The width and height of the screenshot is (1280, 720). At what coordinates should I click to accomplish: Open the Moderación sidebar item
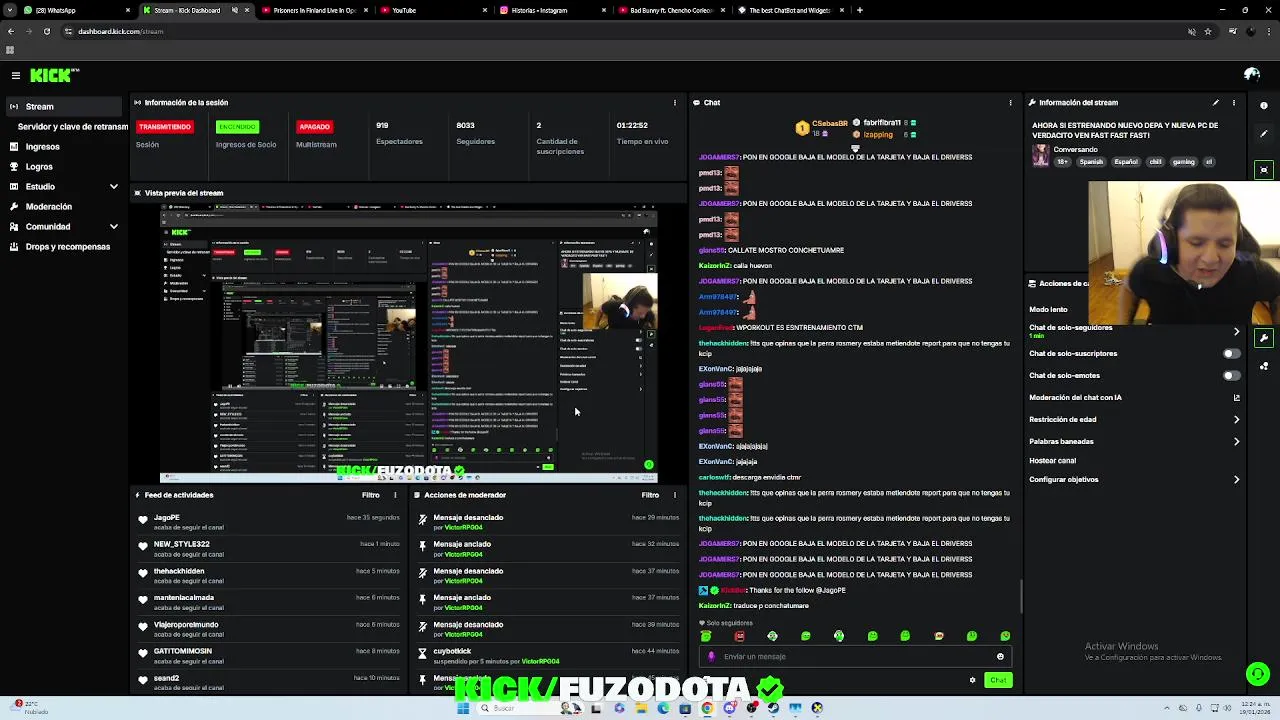click(62, 206)
